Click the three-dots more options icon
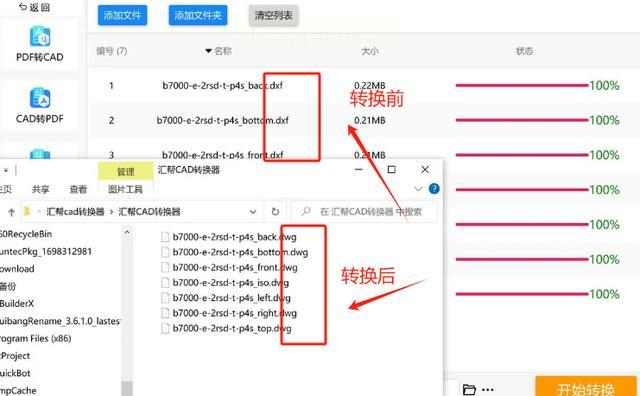This screenshot has height=396, width=640. coord(488,390)
